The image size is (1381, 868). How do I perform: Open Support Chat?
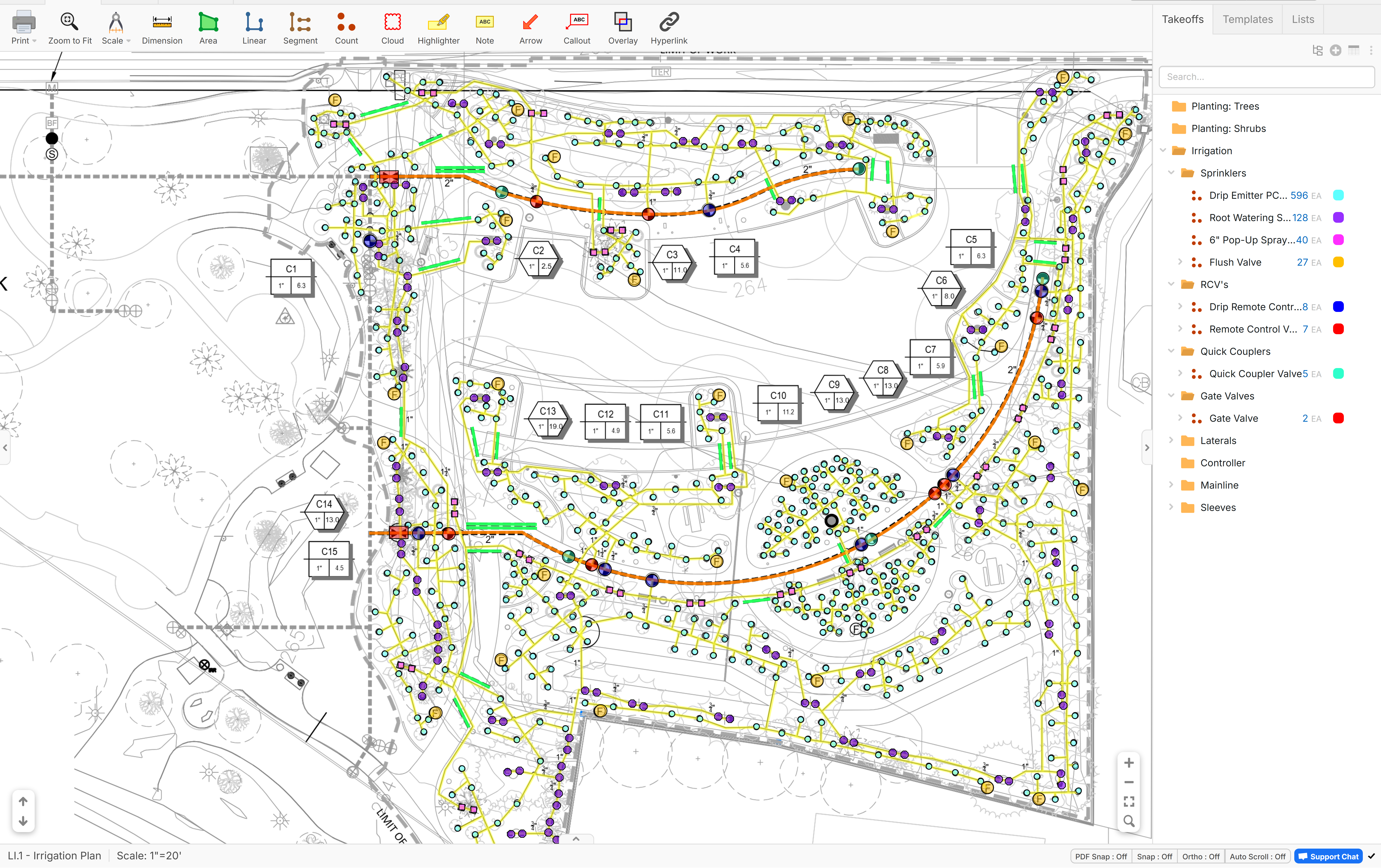click(x=1328, y=856)
